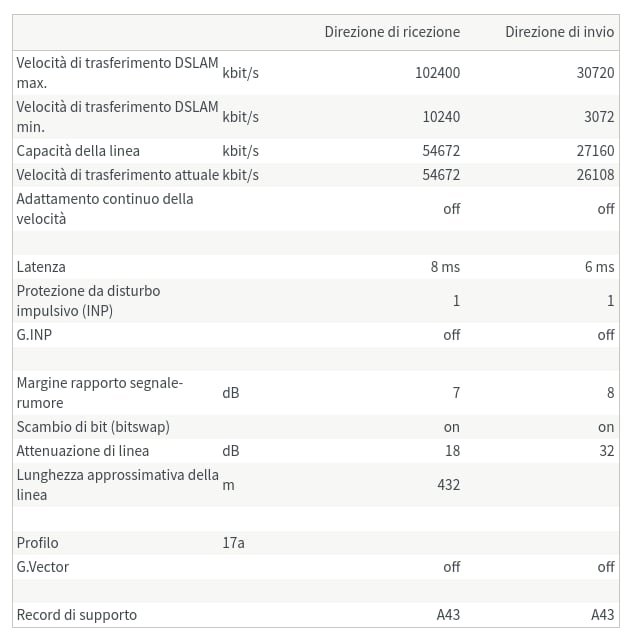This screenshot has width=630, height=641.
Task: Click the 'Protezione da disturbo impulsivo (INP)' label
Action: (x=88, y=301)
